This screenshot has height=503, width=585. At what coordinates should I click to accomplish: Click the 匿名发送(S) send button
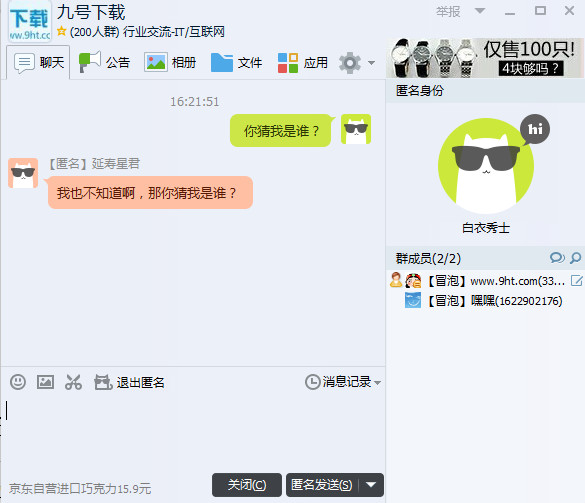322,485
